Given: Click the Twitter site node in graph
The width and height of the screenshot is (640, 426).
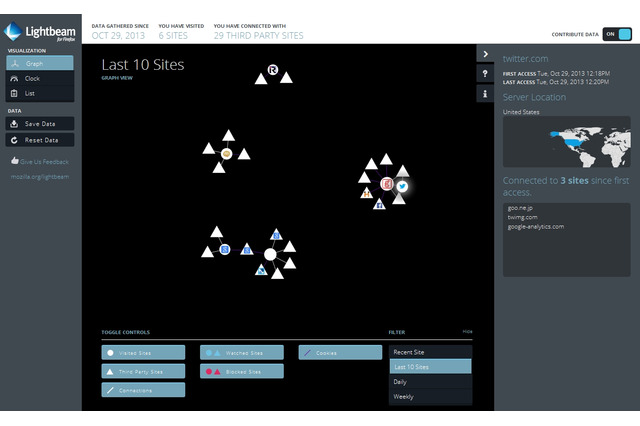Looking at the screenshot, I should (x=402, y=186).
